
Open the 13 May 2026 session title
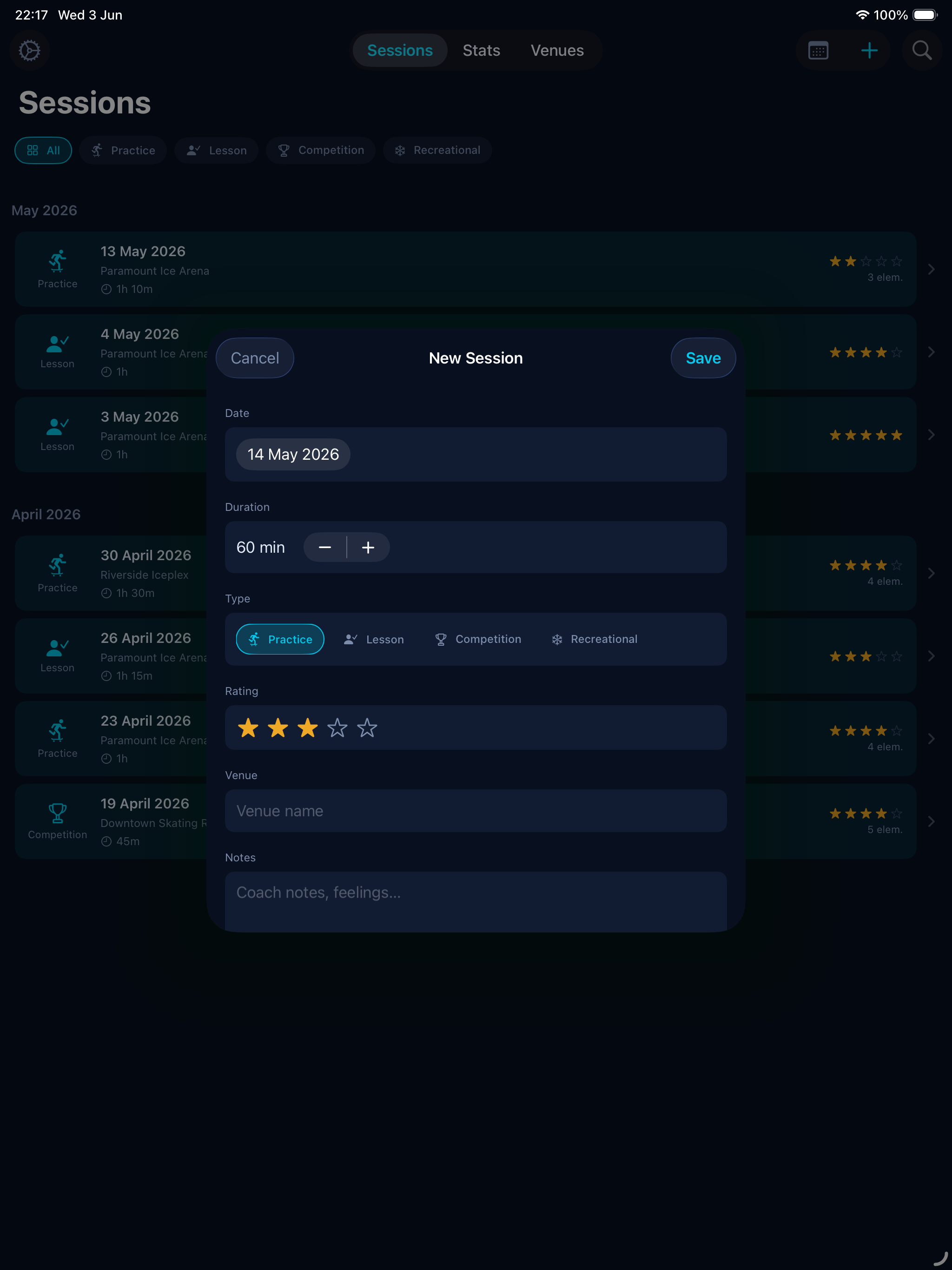point(143,251)
